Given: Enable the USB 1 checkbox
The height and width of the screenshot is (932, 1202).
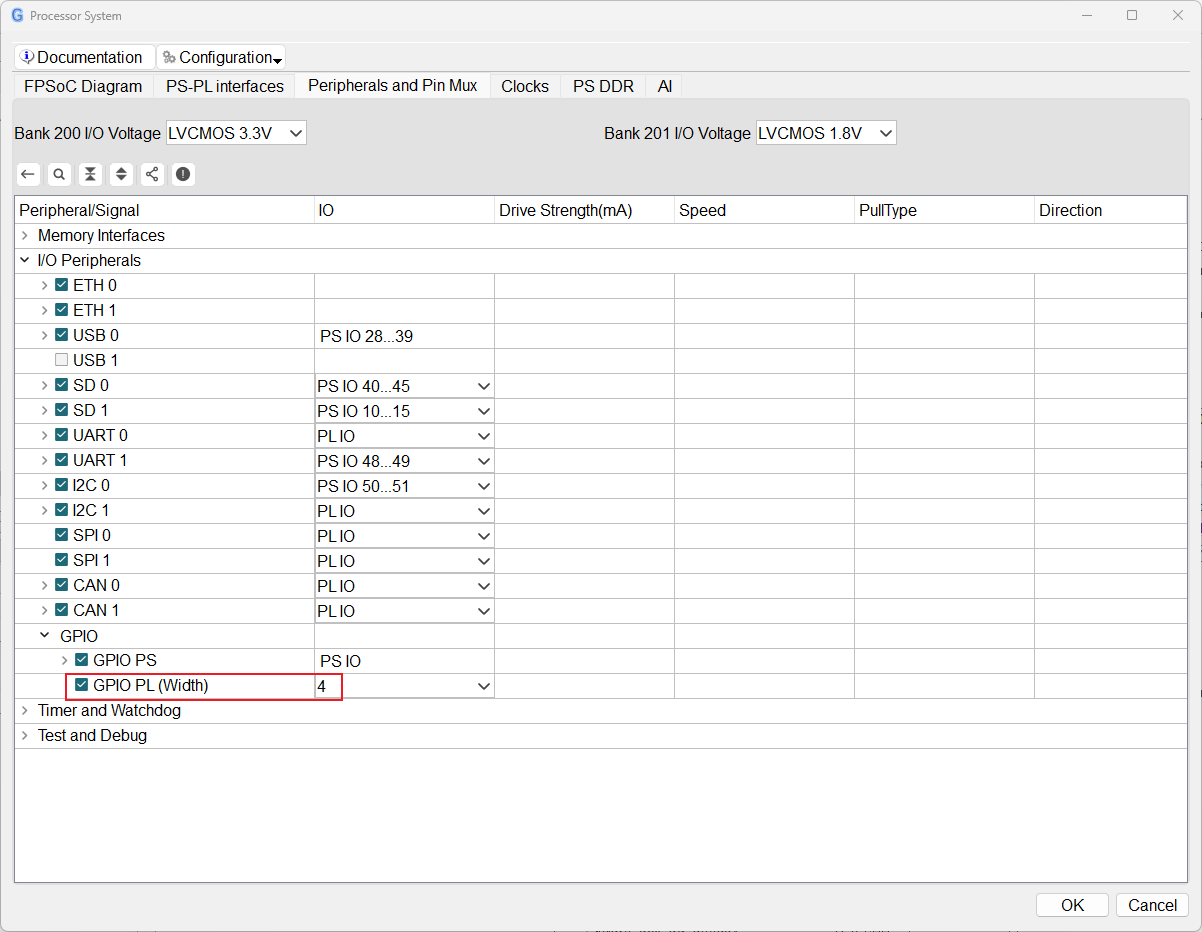Looking at the screenshot, I should 62,360.
